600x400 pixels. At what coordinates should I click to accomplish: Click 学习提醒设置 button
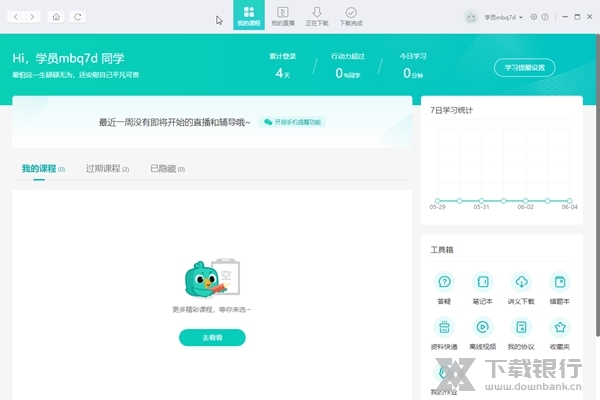(x=525, y=68)
